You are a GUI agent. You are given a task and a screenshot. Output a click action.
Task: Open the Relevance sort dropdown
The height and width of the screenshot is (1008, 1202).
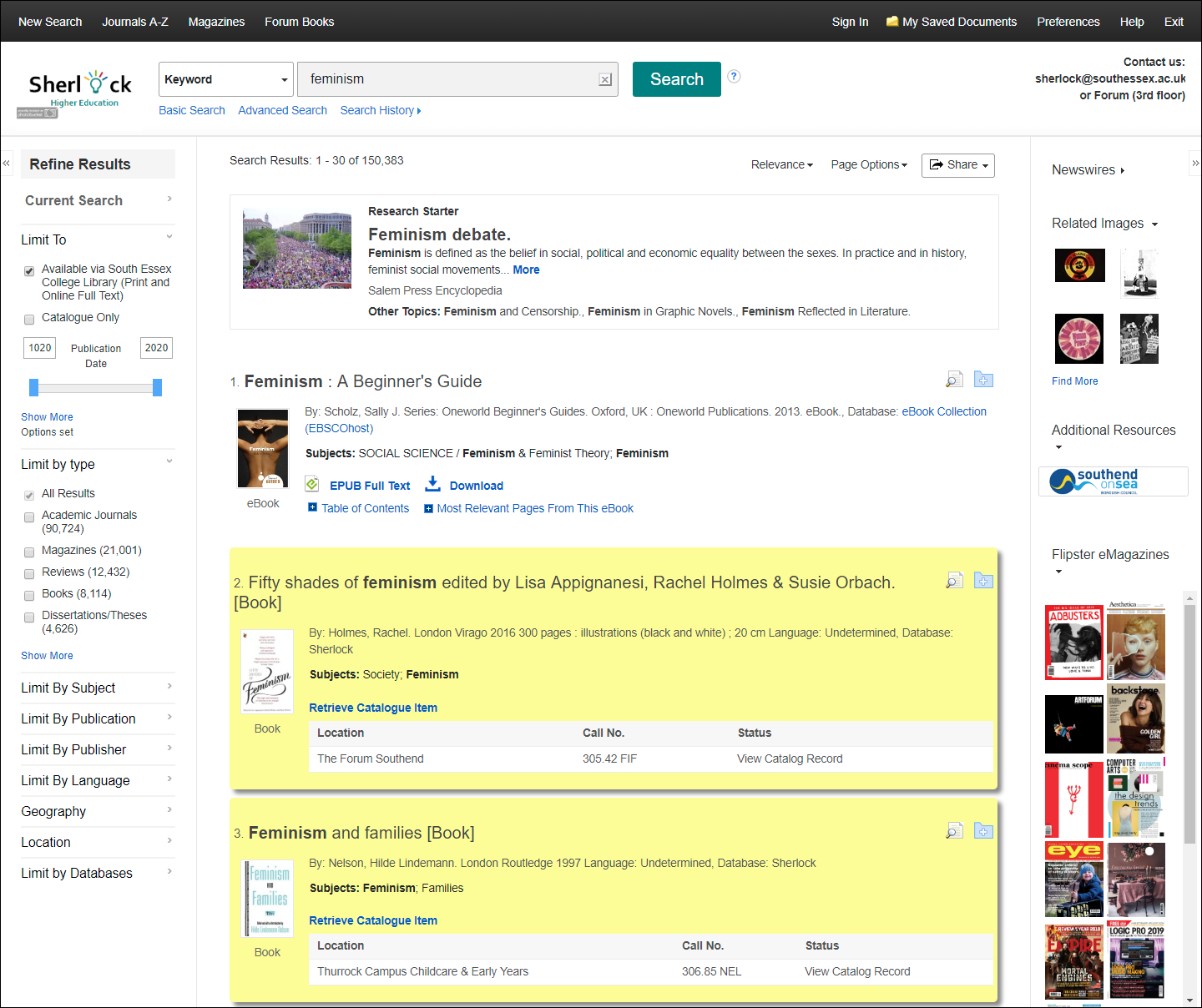pos(781,165)
